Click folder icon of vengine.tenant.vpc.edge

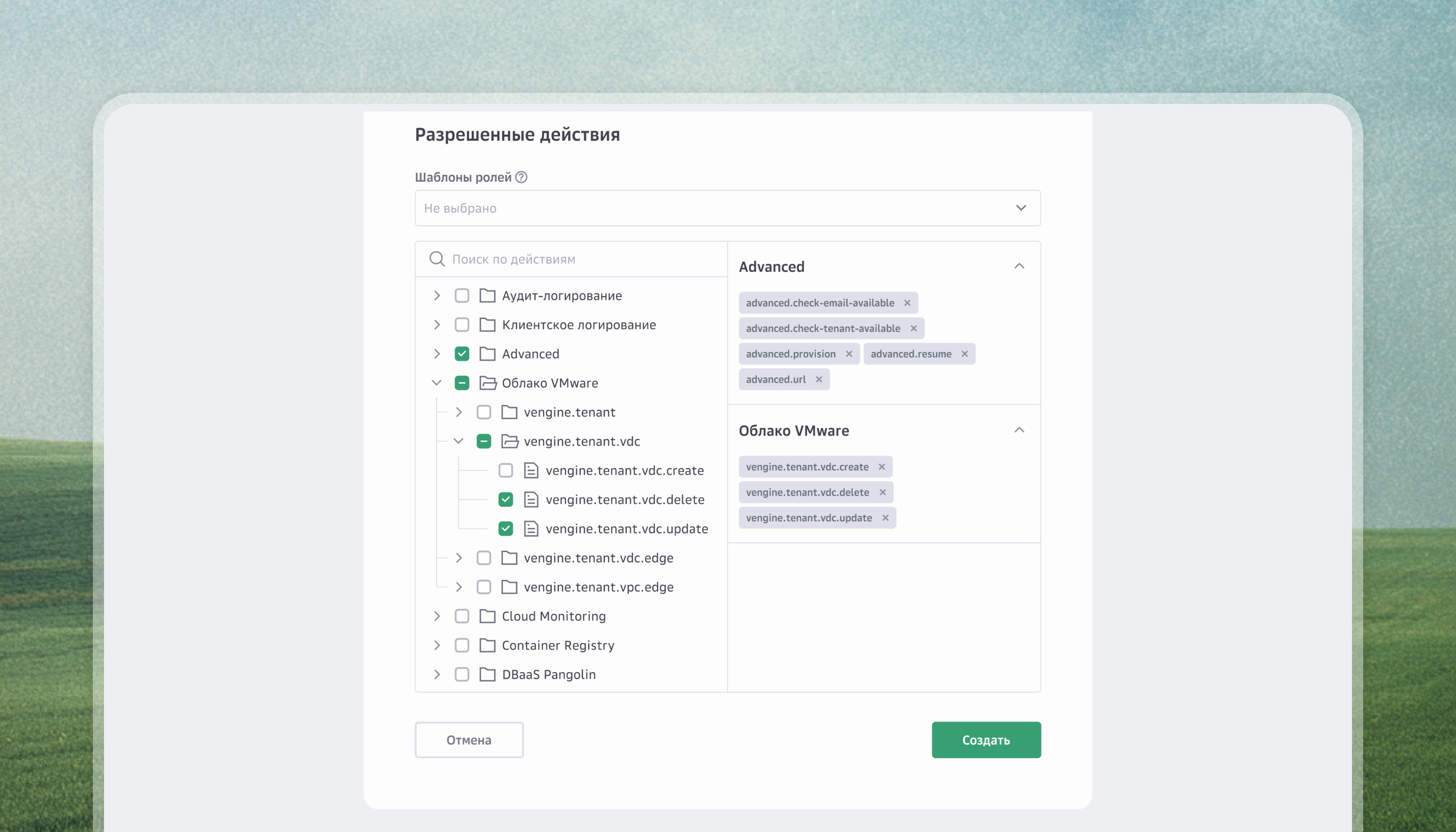click(509, 587)
